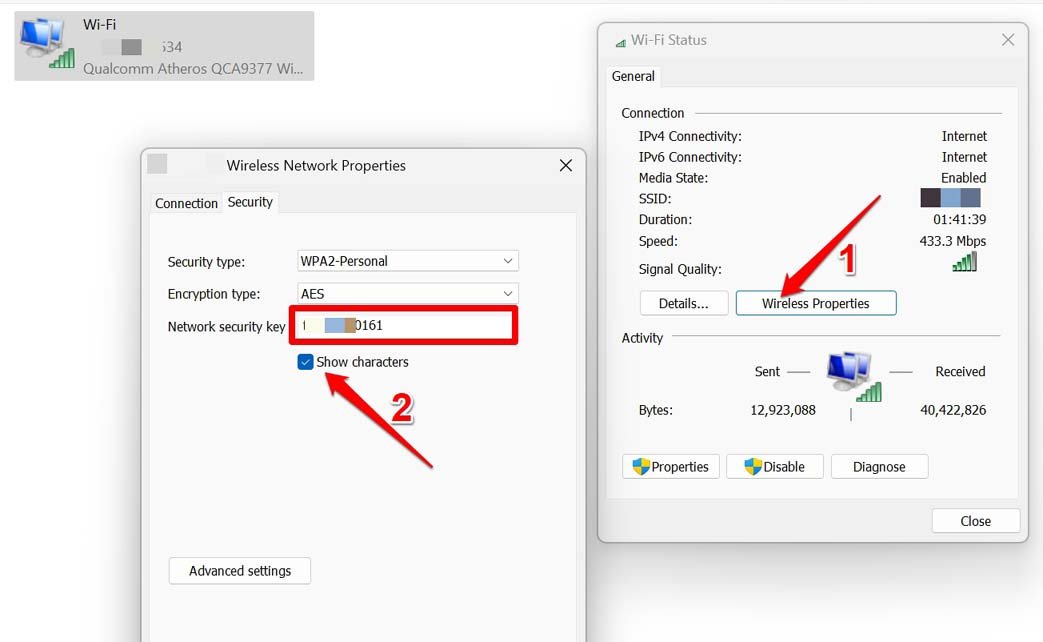This screenshot has height=642, width=1043.
Task: Open Wireless Properties
Action: tap(816, 303)
